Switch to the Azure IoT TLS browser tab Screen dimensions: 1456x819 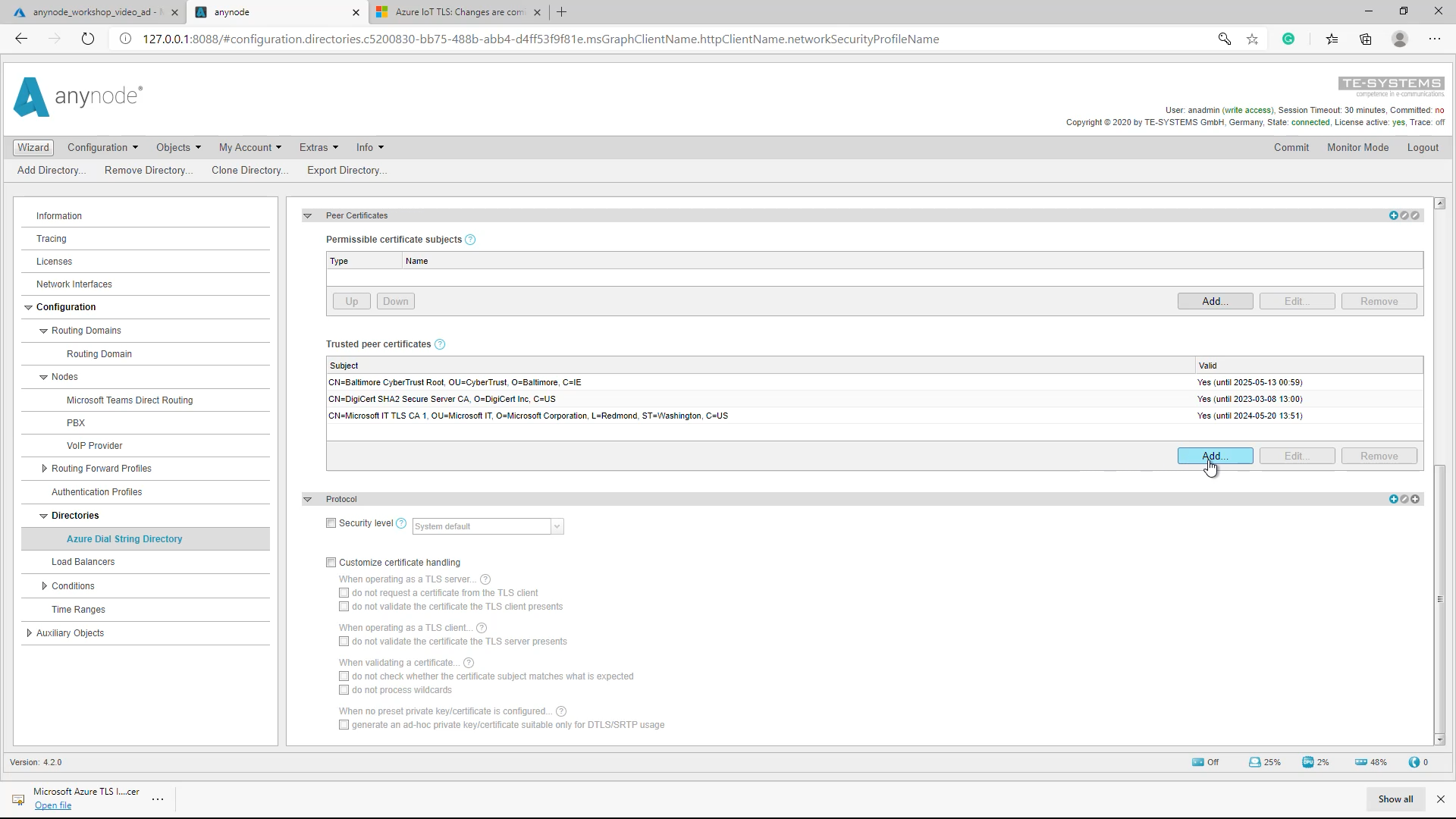click(459, 12)
